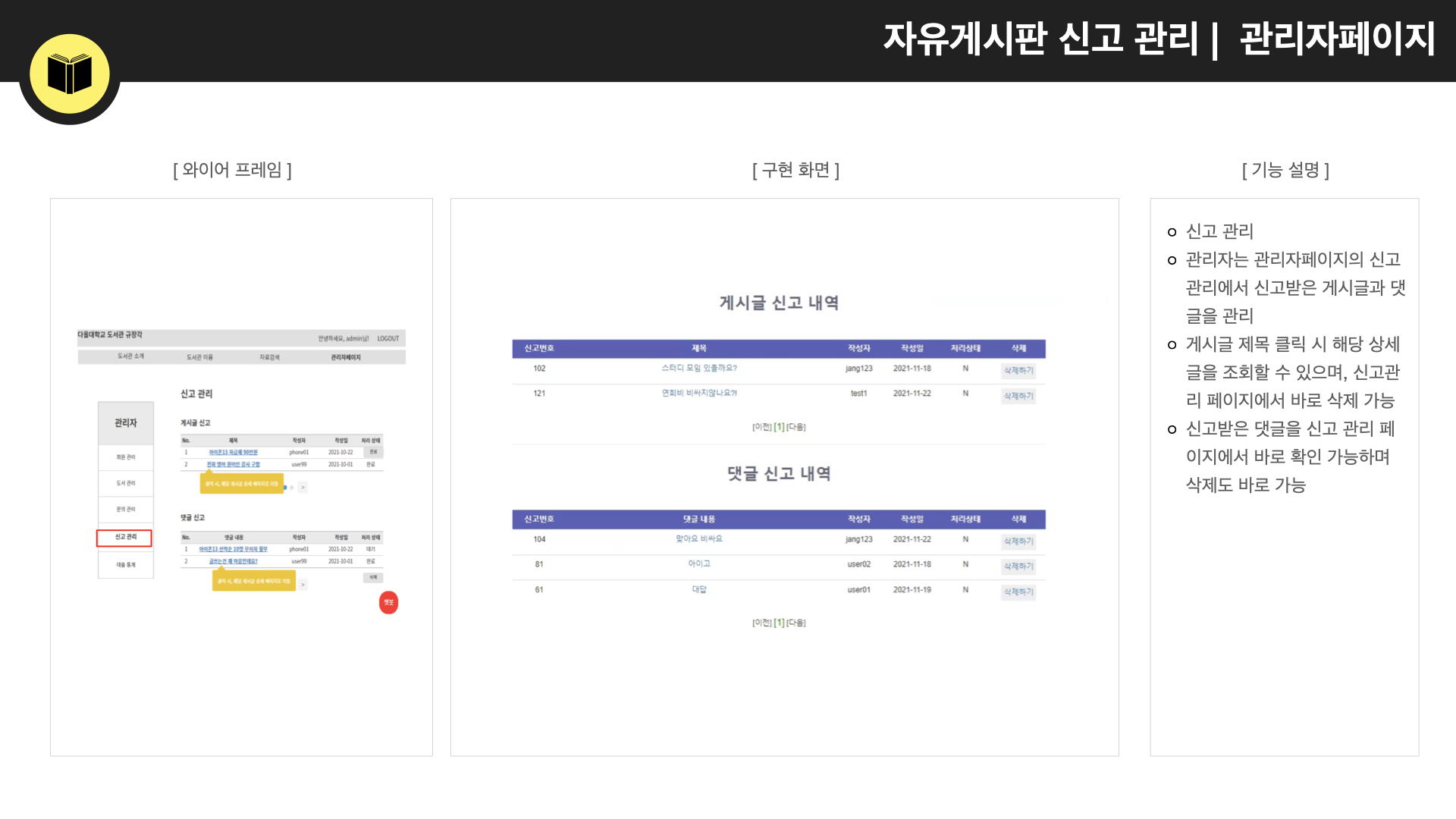Open the reported comment 아이고

(698, 564)
